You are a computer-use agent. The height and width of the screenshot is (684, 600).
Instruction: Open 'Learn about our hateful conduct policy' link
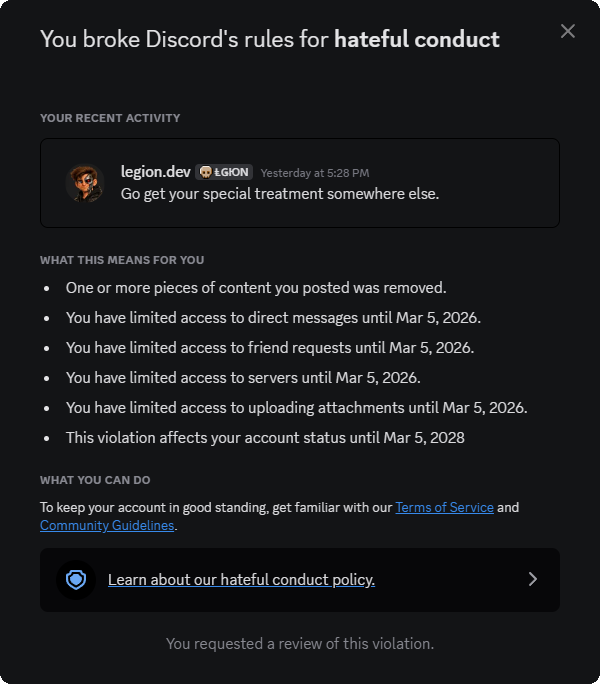pos(241,580)
